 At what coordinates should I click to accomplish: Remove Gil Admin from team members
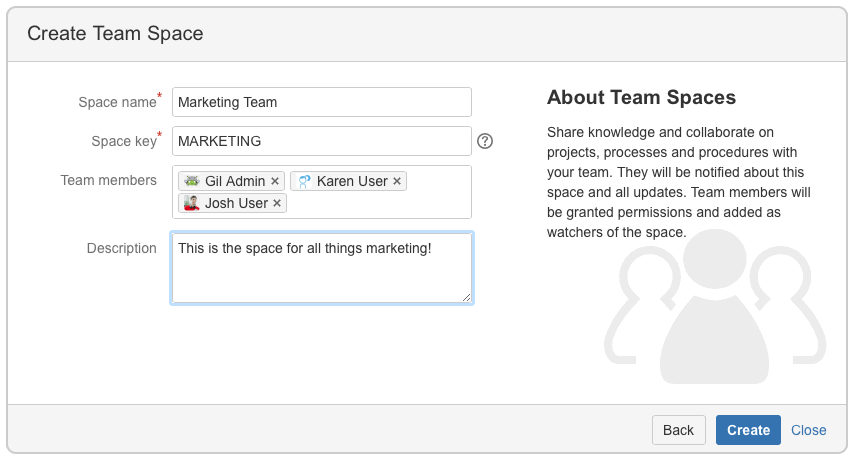[275, 182]
